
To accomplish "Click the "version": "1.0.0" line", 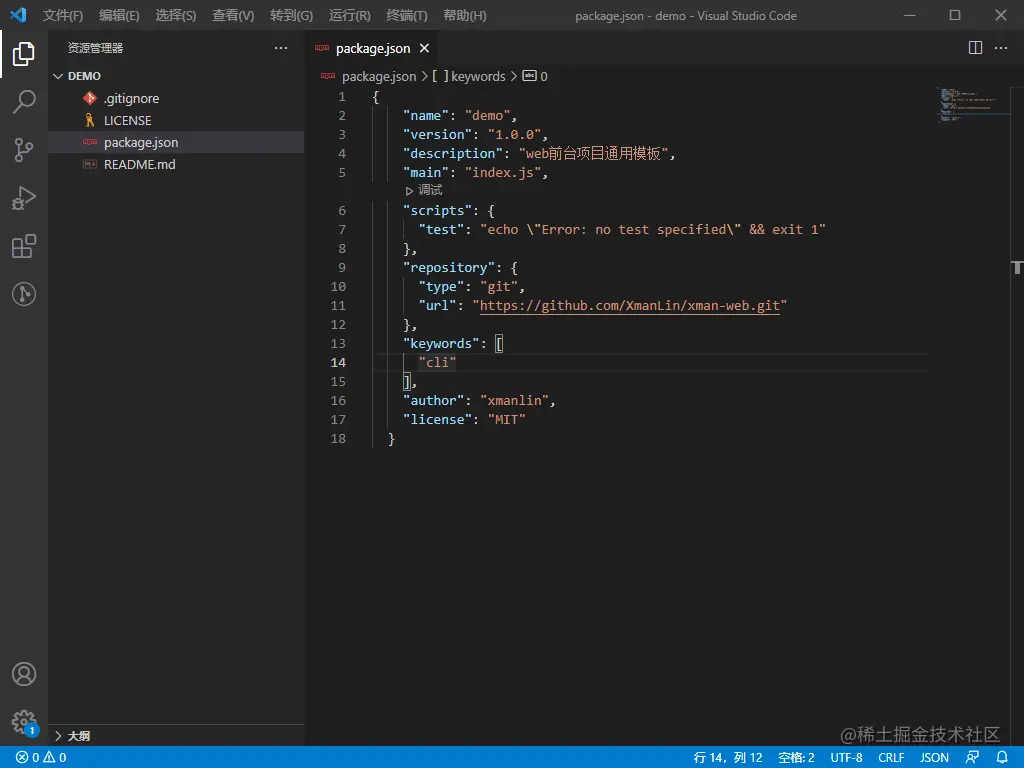I will pyautogui.click(x=475, y=135).
